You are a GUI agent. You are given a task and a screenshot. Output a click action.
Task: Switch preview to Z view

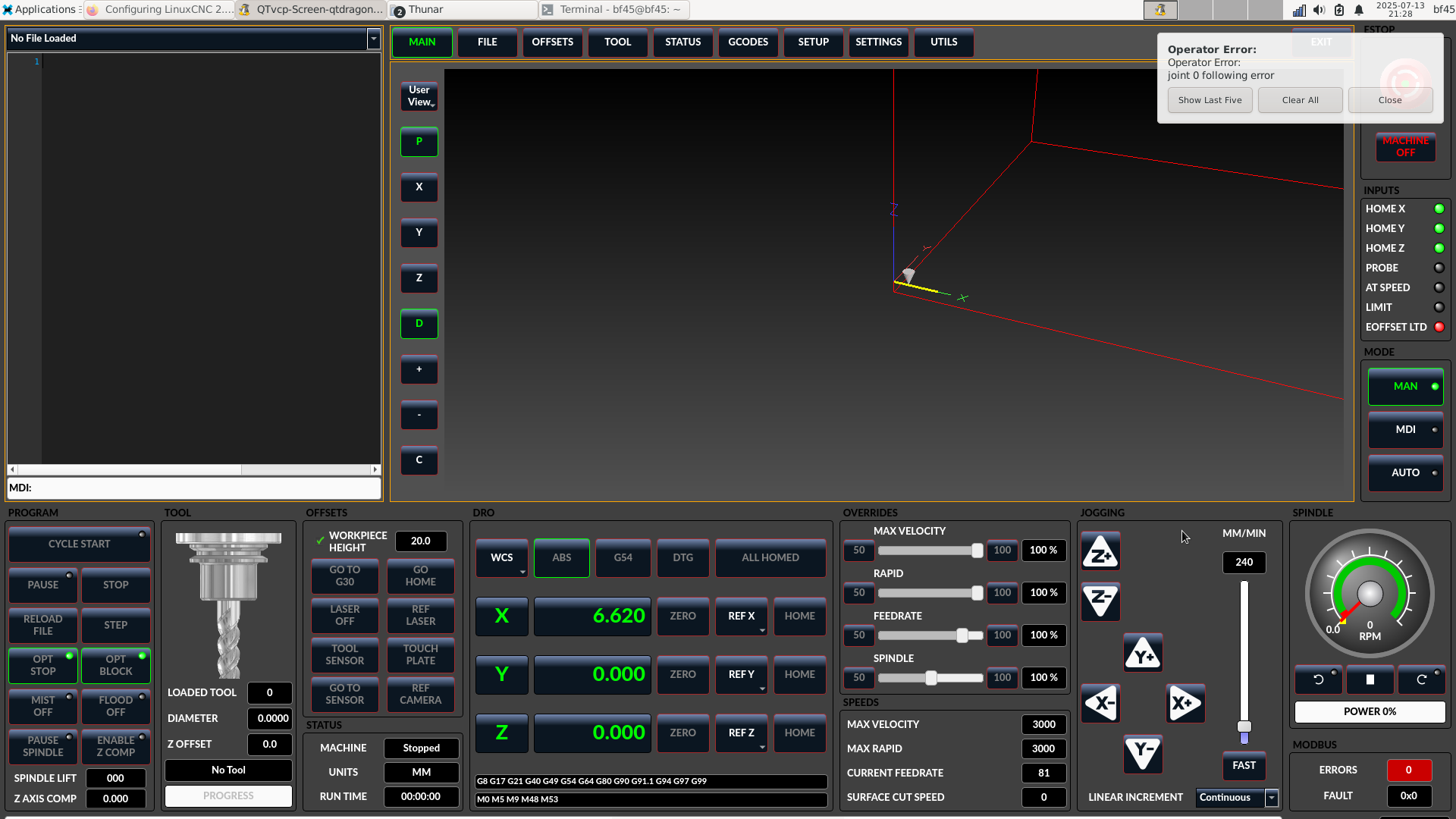click(x=419, y=278)
